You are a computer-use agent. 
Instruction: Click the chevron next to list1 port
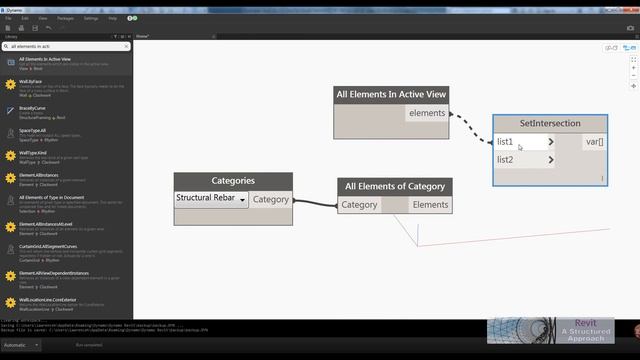coord(551,142)
